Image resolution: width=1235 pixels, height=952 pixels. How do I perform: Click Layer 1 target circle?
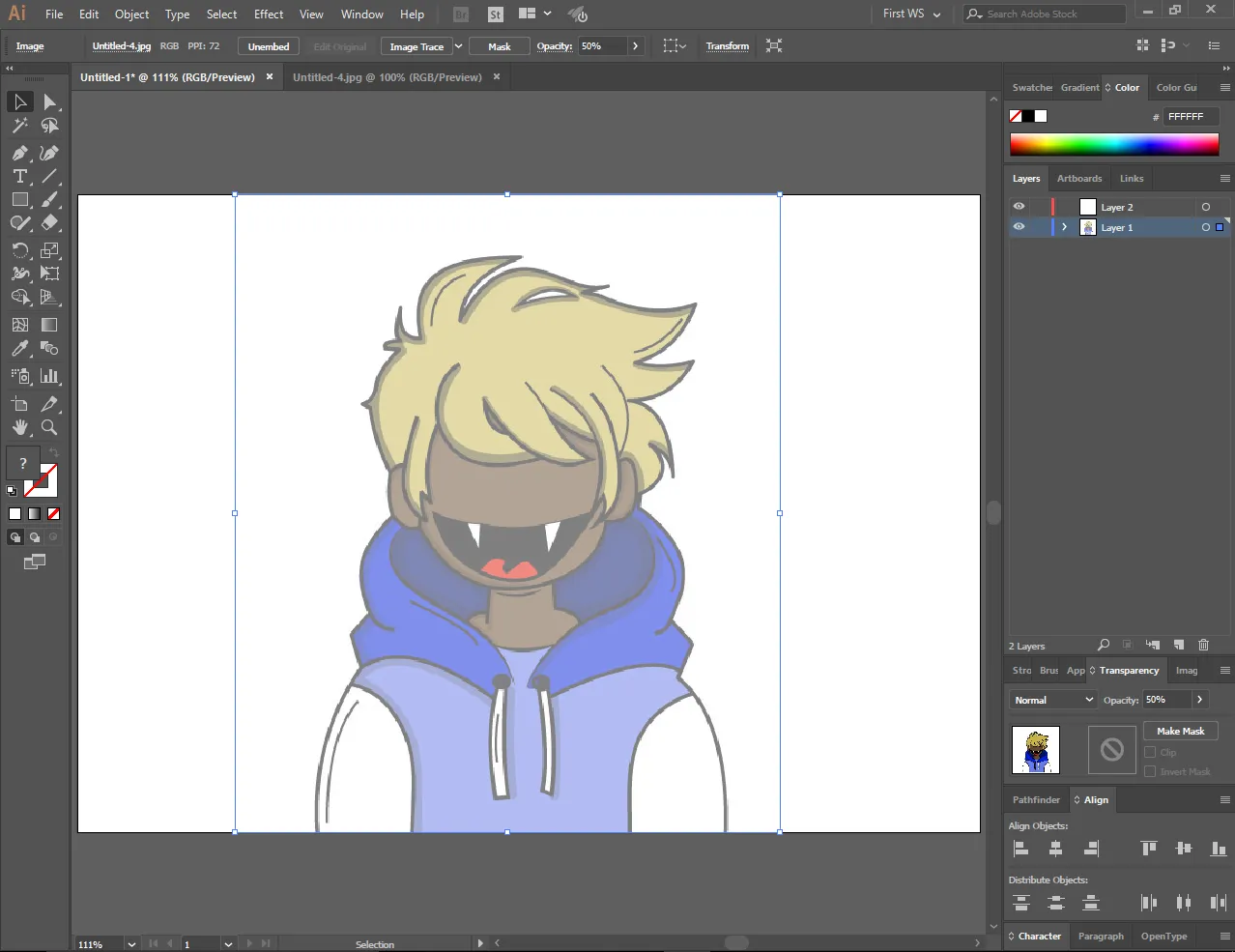click(x=1205, y=227)
